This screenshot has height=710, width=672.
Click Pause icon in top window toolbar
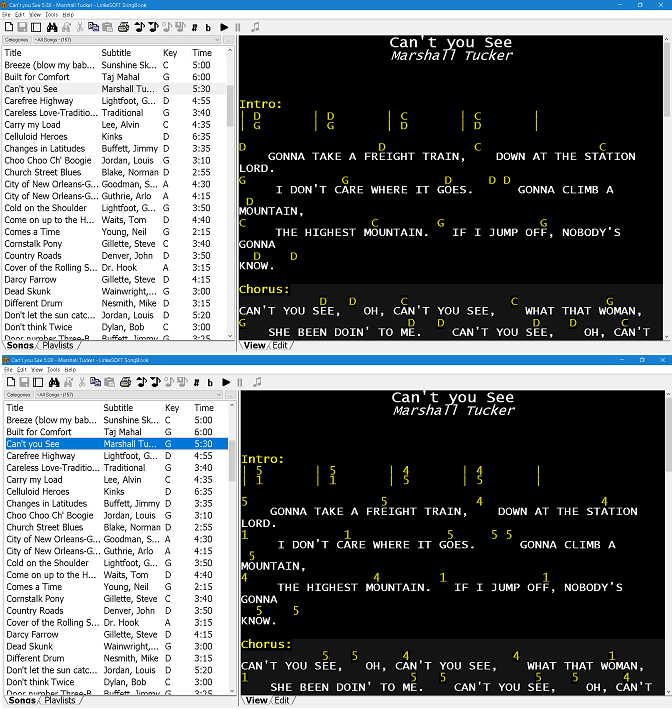click(x=238, y=27)
